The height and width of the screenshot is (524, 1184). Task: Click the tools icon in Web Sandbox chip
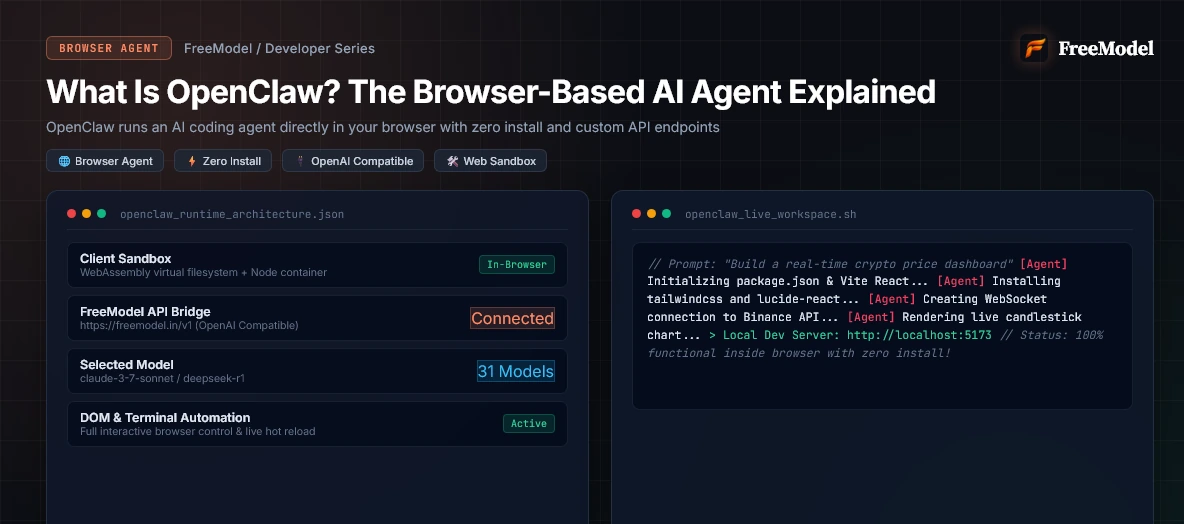pyautogui.click(x=452, y=161)
